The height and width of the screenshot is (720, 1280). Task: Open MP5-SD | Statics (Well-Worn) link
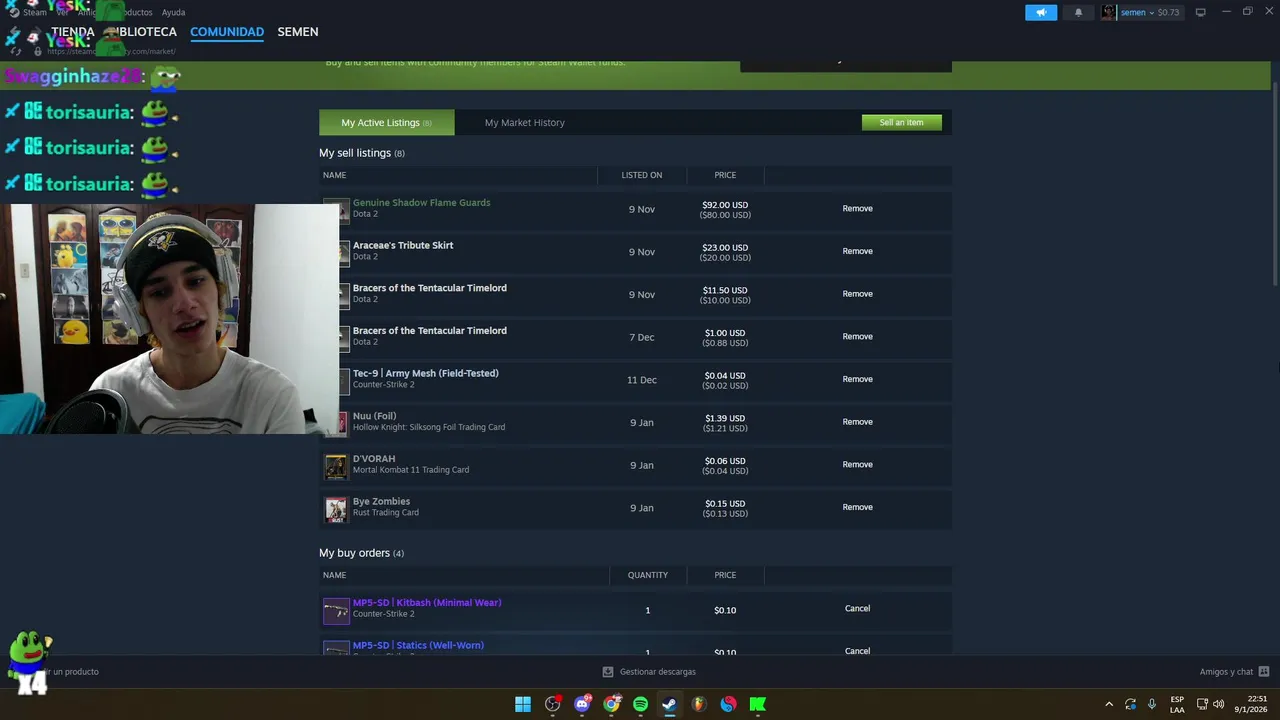(x=418, y=645)
